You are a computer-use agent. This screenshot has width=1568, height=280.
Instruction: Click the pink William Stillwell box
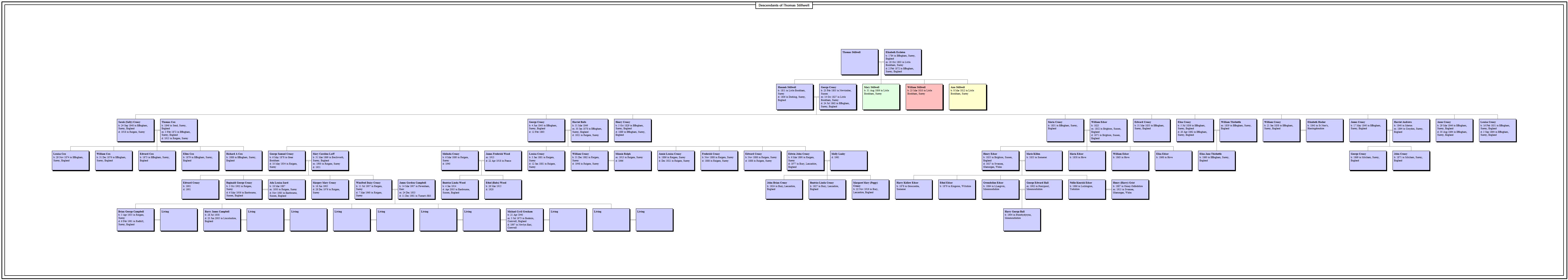click(x=924, y=96)
